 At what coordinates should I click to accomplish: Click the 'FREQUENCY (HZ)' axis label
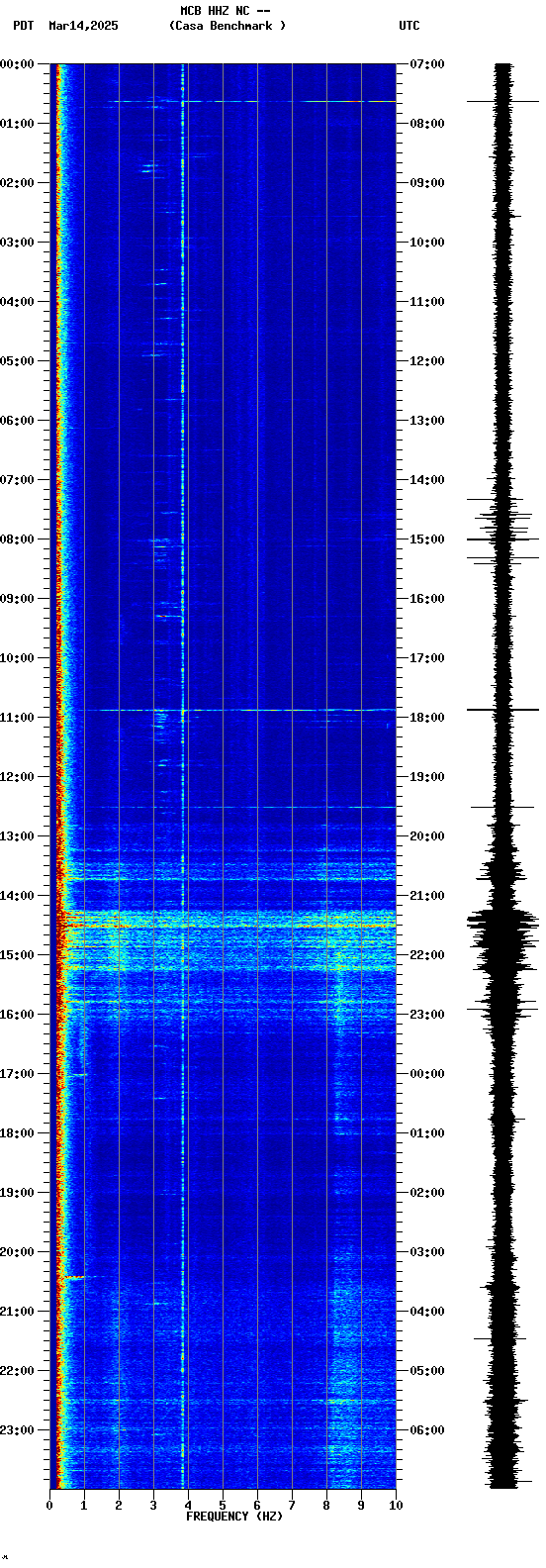click(x=234, y=1517)
